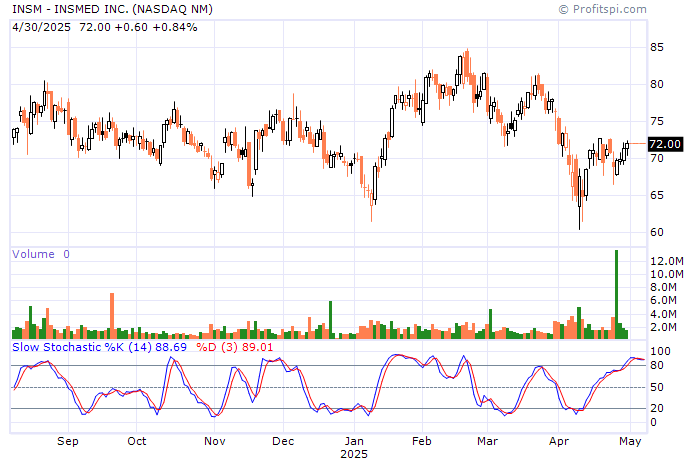Click the %D (3) 89.01 label
This screenshot has width=700, height=464.
click(234, 347)
